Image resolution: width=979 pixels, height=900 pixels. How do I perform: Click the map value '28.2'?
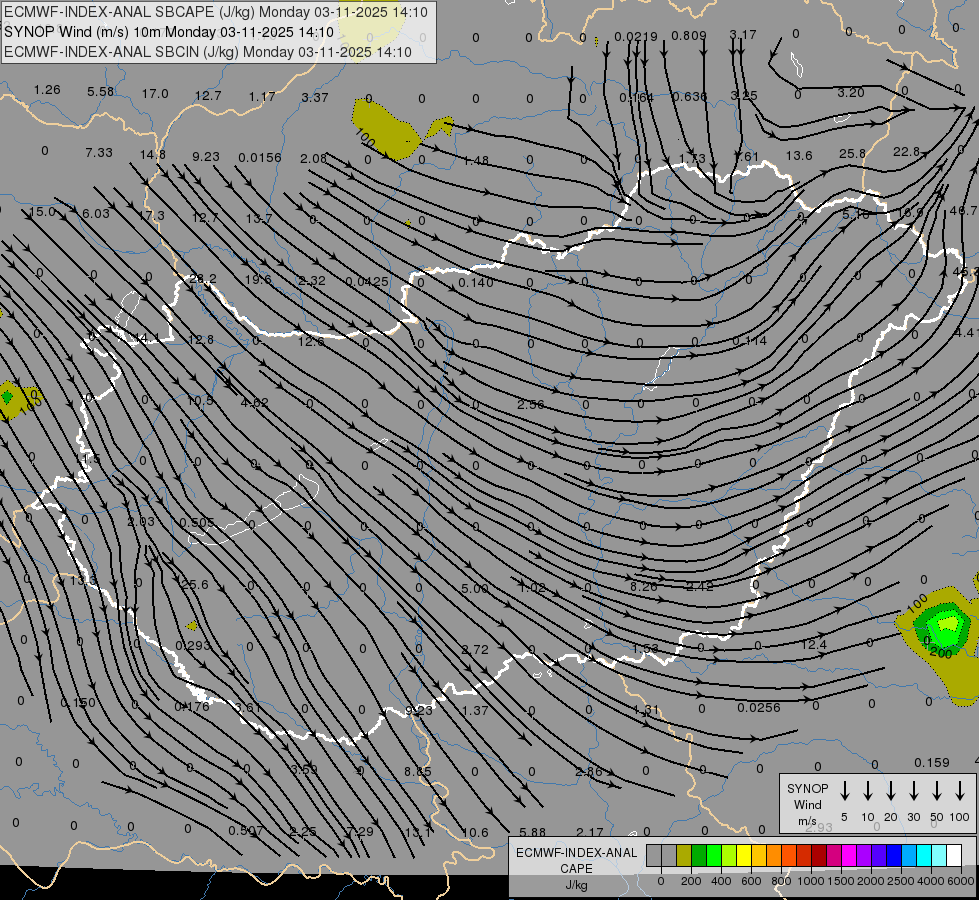pyautogui.click(x=203, y=279)
